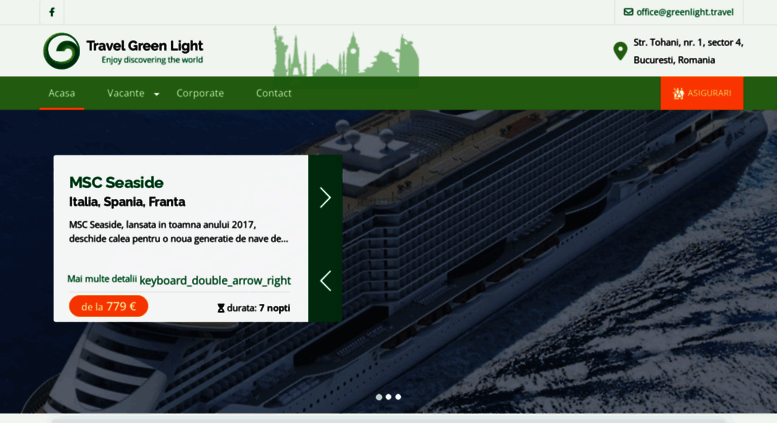Go to previous slide with left chevron
This screenshot has width=777, height=423.
325,281
